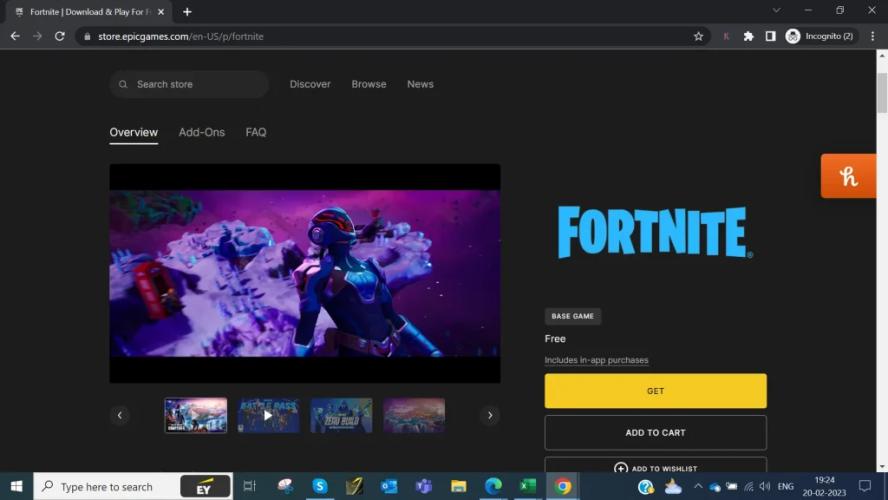Bookmark this page with the star icon
Image resolution: width=888 pixels, height=500 pixels.
point(698,36)
